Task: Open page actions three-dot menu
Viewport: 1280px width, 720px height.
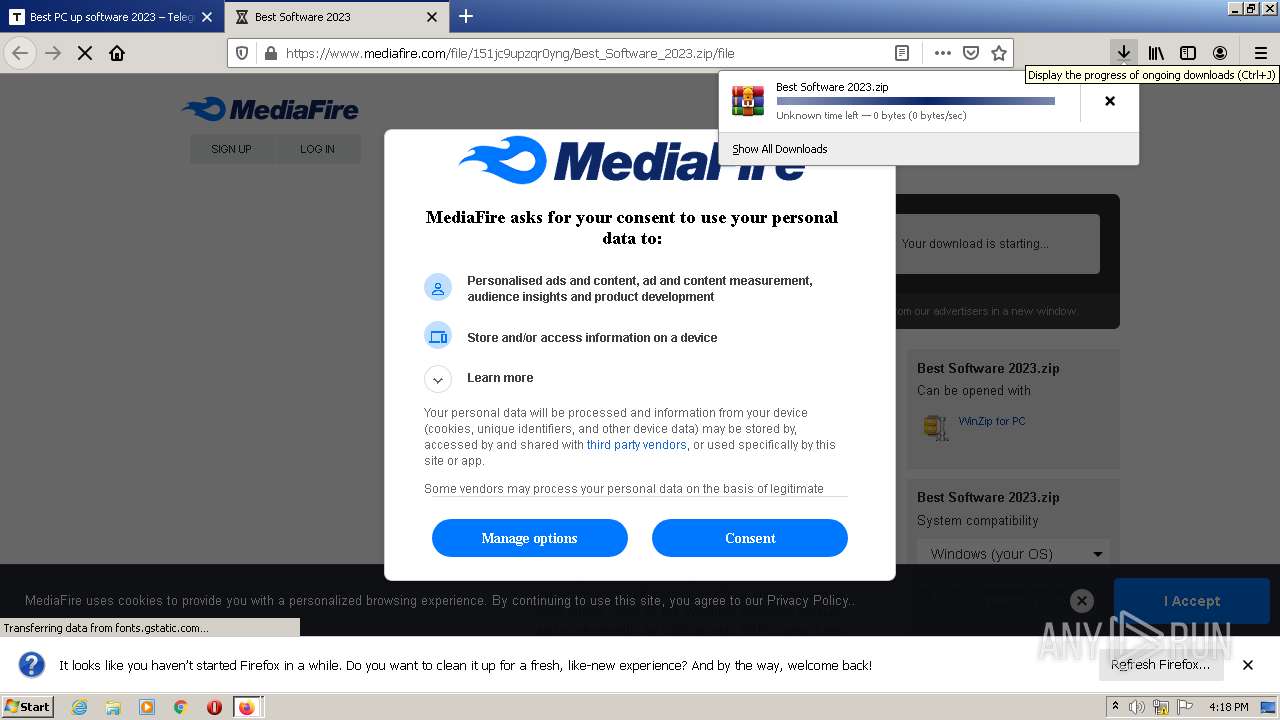Action: click(942, 53)
